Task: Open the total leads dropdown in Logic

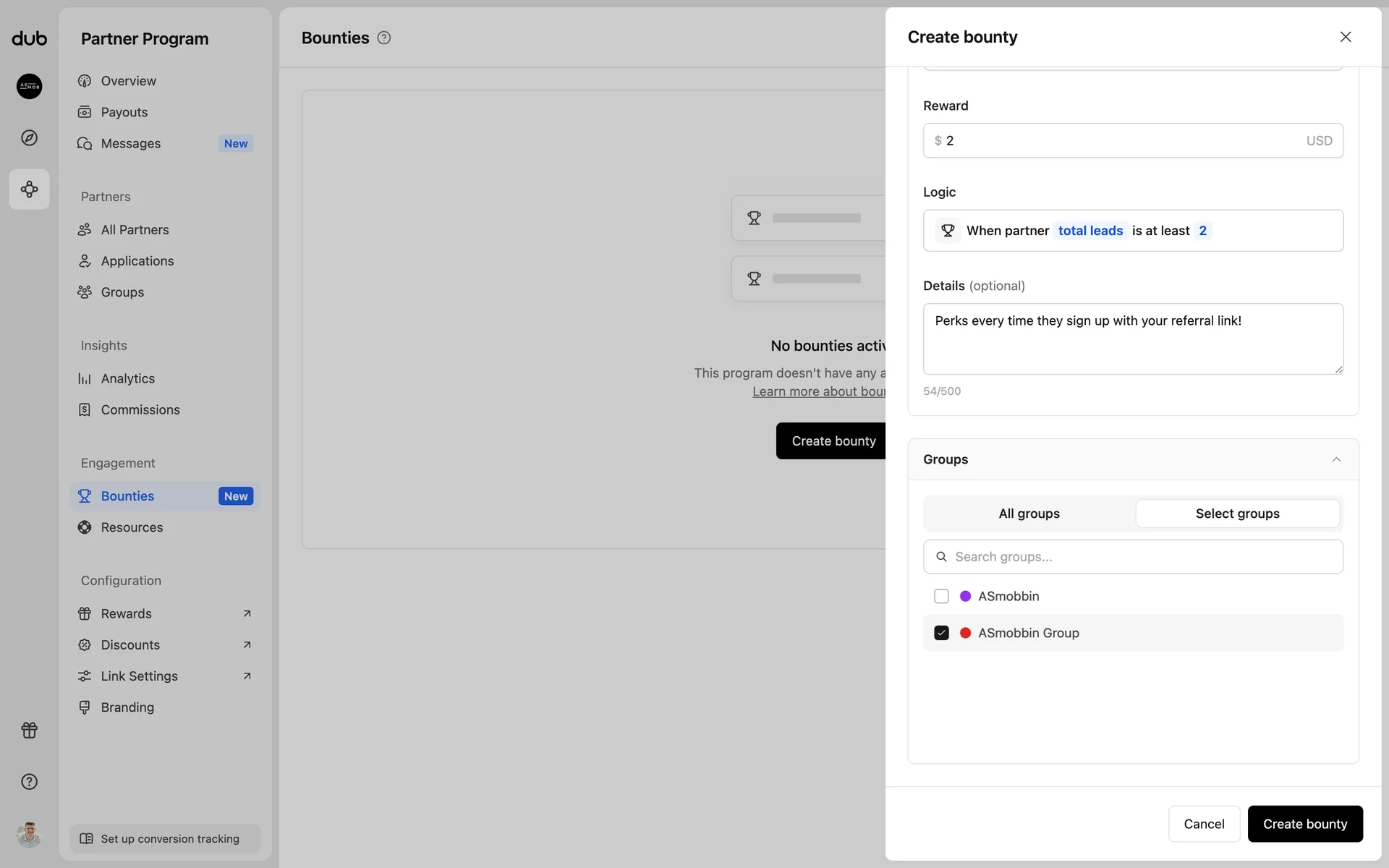Action: click(x=1089, y=231)
